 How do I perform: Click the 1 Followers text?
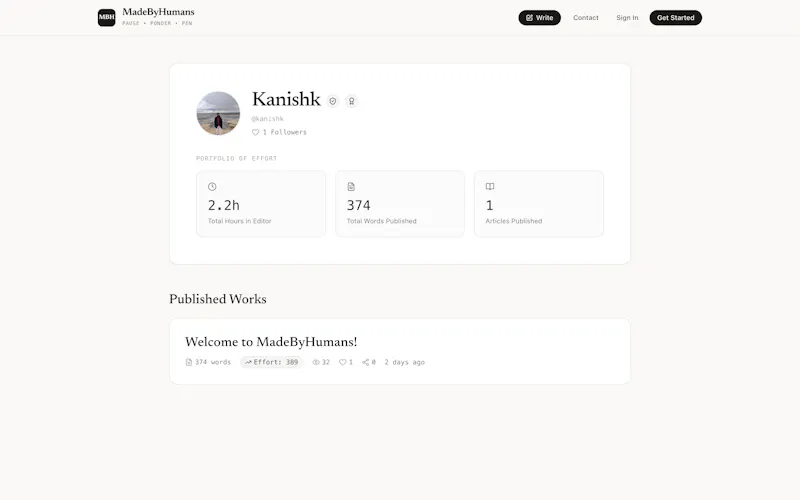285,132
